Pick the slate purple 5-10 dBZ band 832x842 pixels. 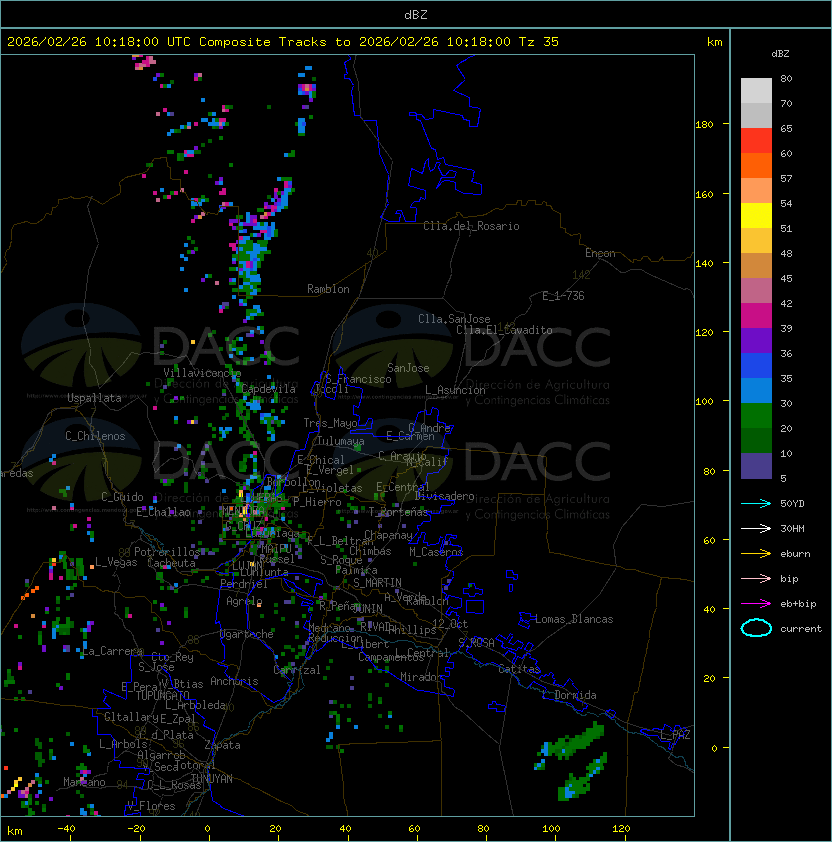pyautogui.click(x=756, y=466)
